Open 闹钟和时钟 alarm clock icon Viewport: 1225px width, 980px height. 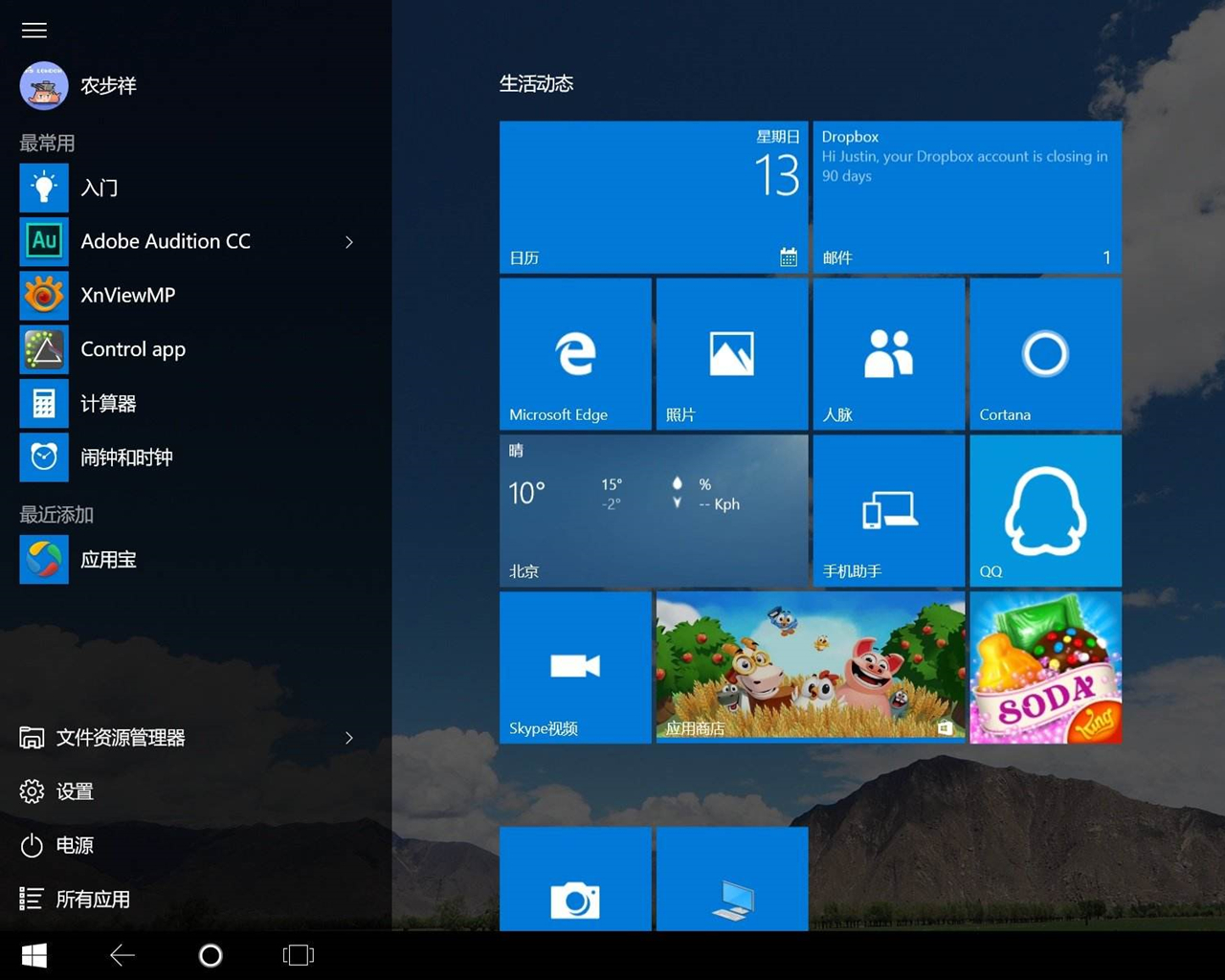pyautogui.click(x=44, y=457)
